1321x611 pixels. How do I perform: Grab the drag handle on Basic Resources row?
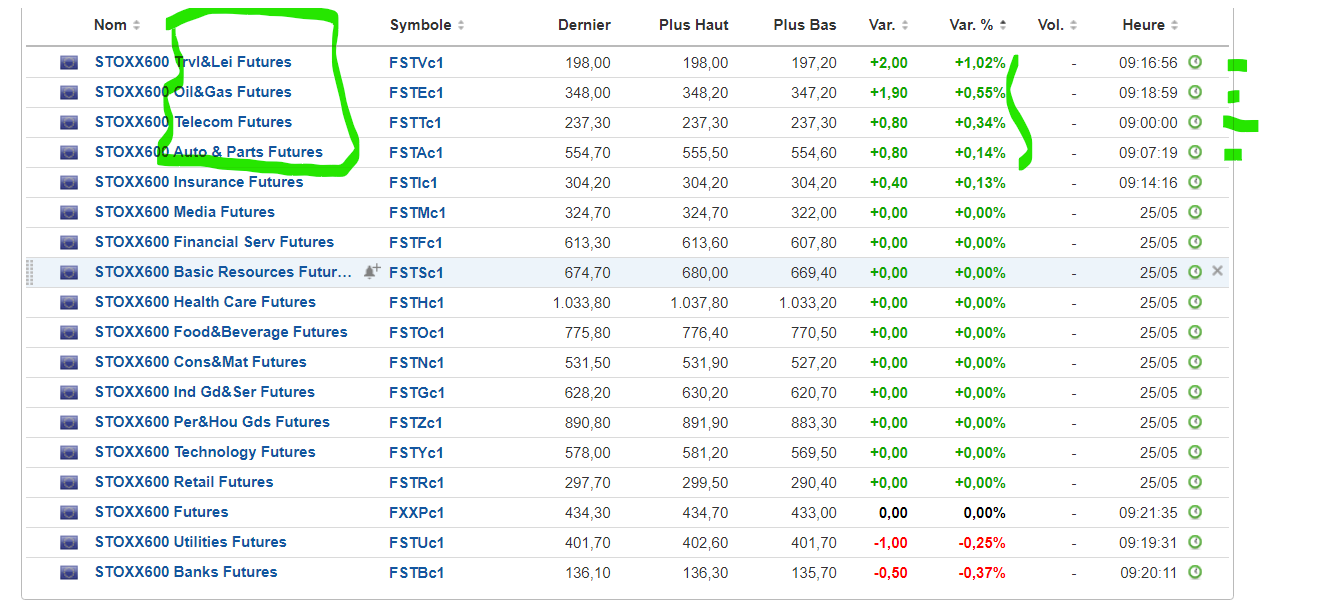tap(30, 272)
